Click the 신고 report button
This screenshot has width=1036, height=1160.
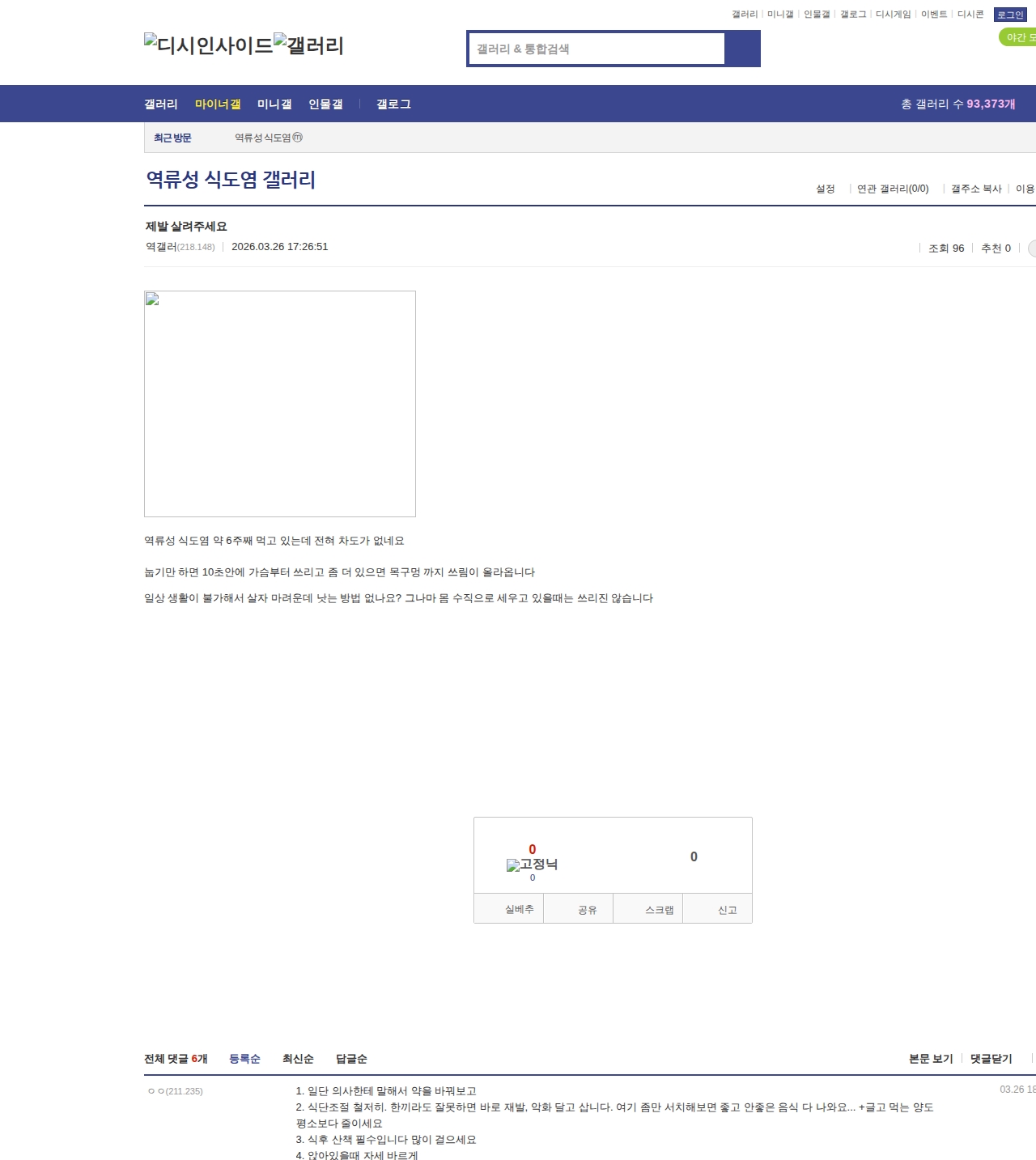coord(719,909)
